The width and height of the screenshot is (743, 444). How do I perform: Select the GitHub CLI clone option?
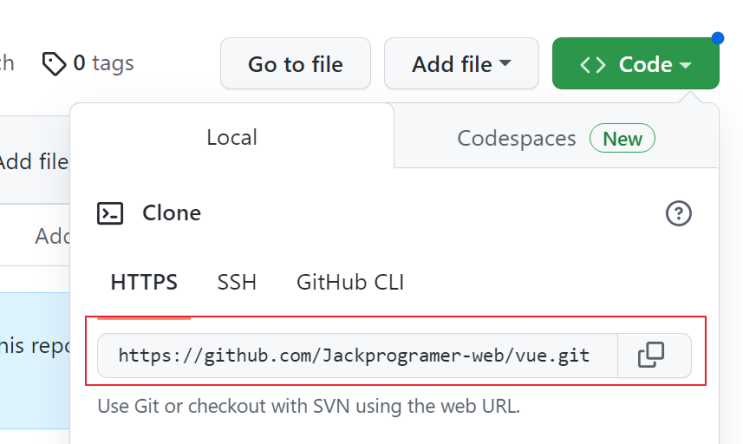(x=350, y=282)
